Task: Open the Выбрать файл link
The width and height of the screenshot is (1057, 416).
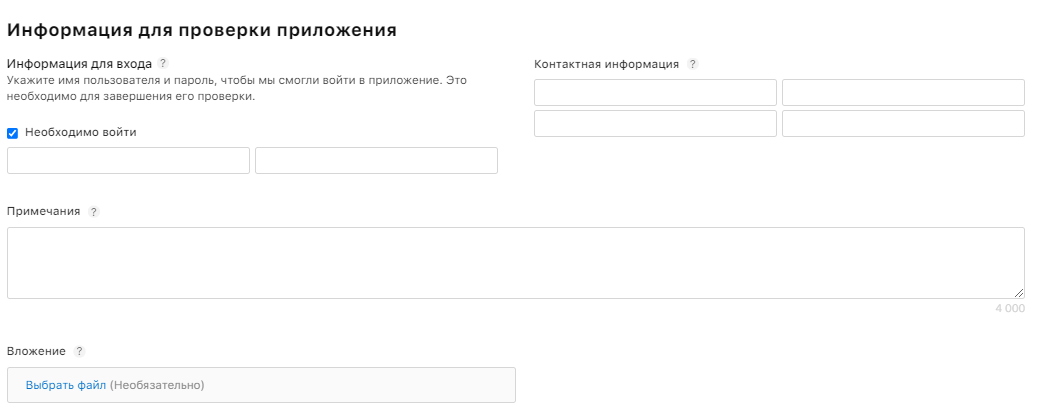Action: tap(66, 386)
